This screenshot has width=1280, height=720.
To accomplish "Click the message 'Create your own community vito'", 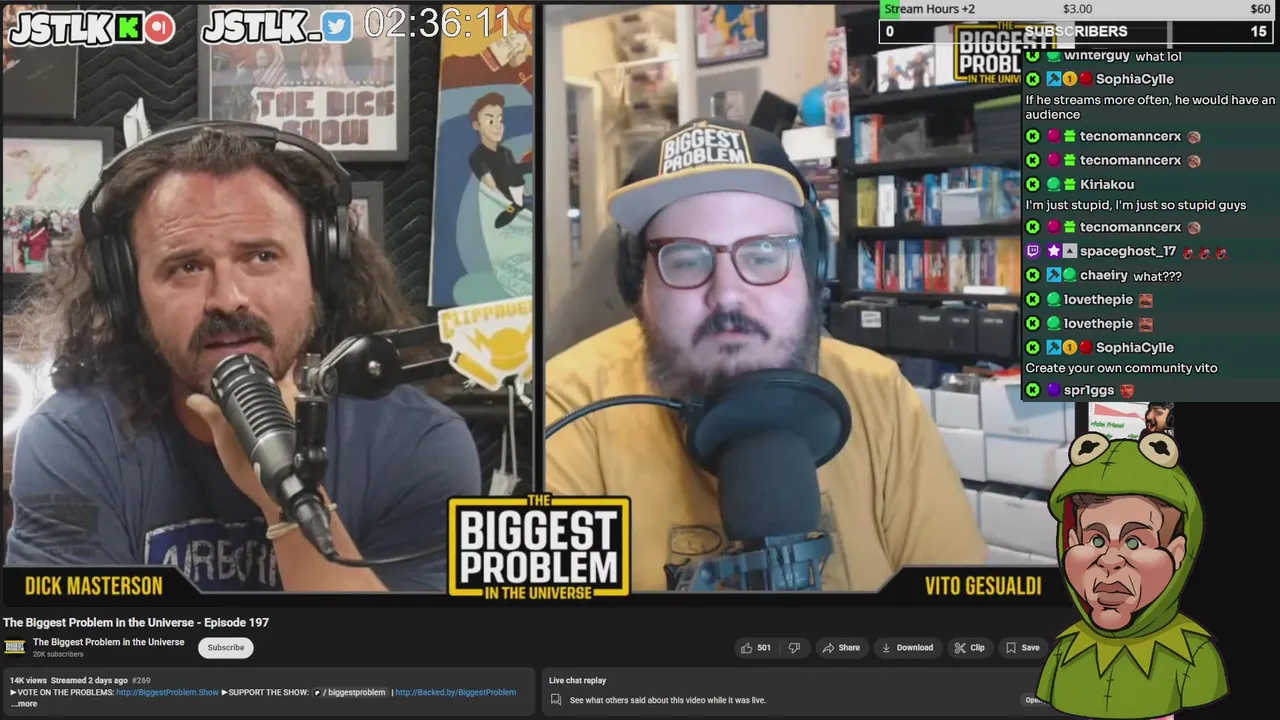I will [x=1121, y=368].
